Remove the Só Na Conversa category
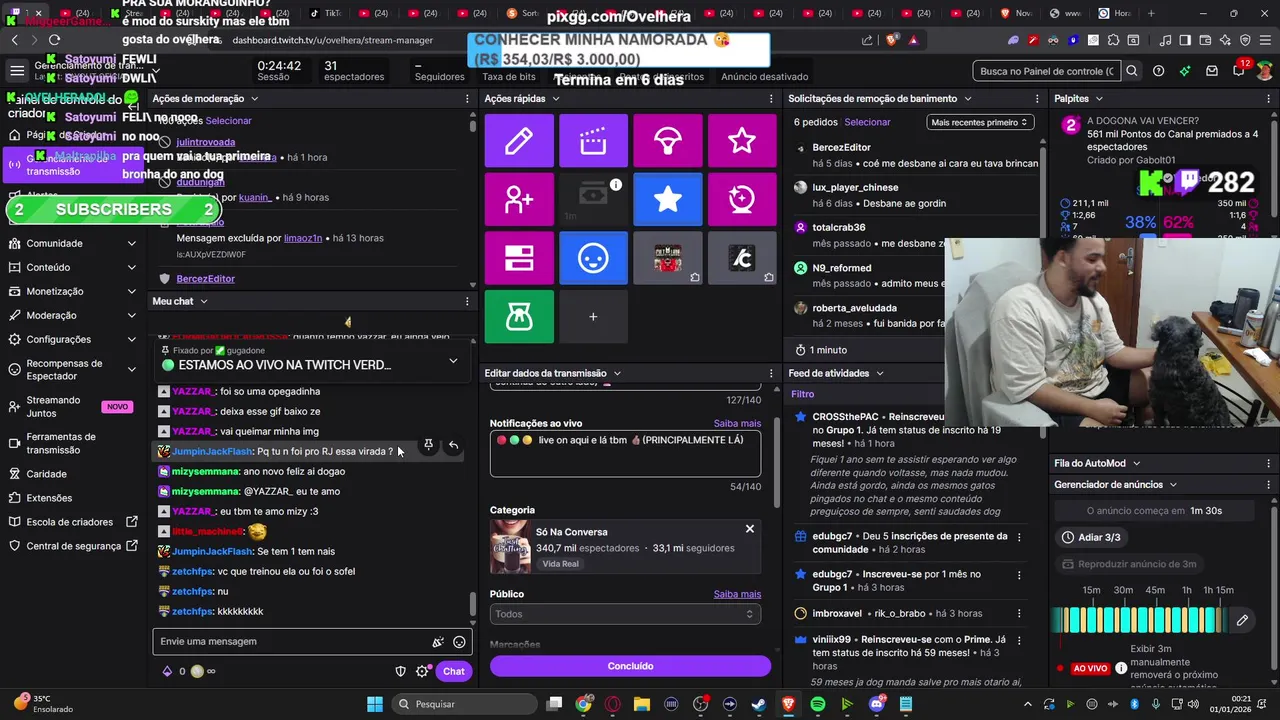Image resolution: width=1280 pixels, height=720 pixels. point(750,529)
